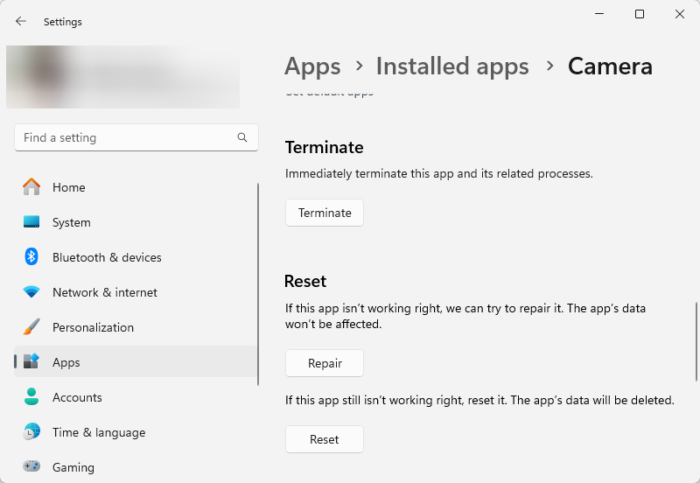Click the vertical scrollbar in main pane
700x483 pixels.
(696, 340)
